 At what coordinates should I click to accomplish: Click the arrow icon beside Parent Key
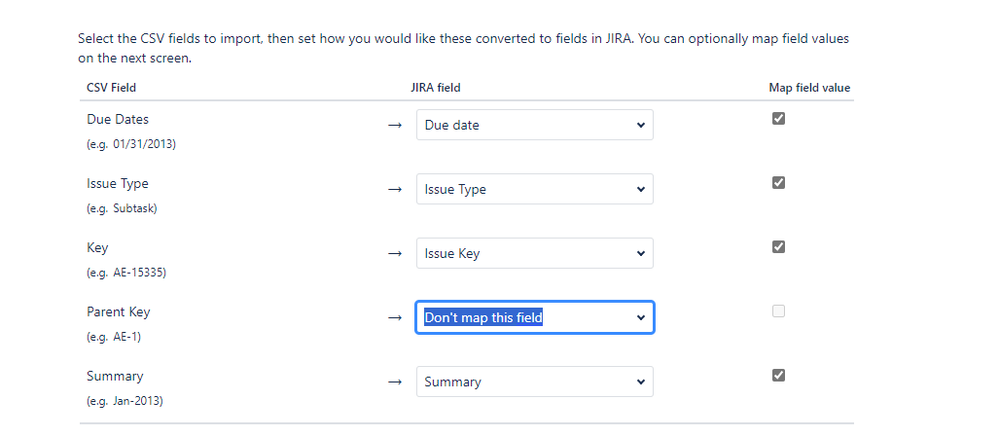click(x=395, y=318)
